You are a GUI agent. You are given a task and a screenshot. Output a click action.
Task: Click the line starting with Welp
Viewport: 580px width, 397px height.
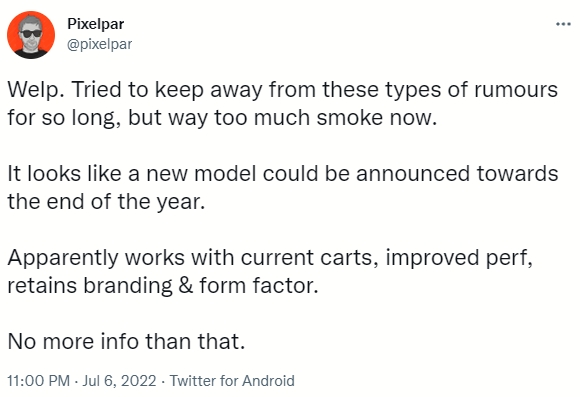click(283, 90)
